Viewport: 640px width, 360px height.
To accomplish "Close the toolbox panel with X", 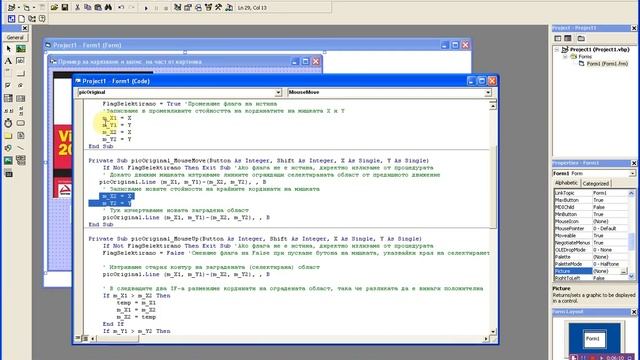I will point(25,28).
